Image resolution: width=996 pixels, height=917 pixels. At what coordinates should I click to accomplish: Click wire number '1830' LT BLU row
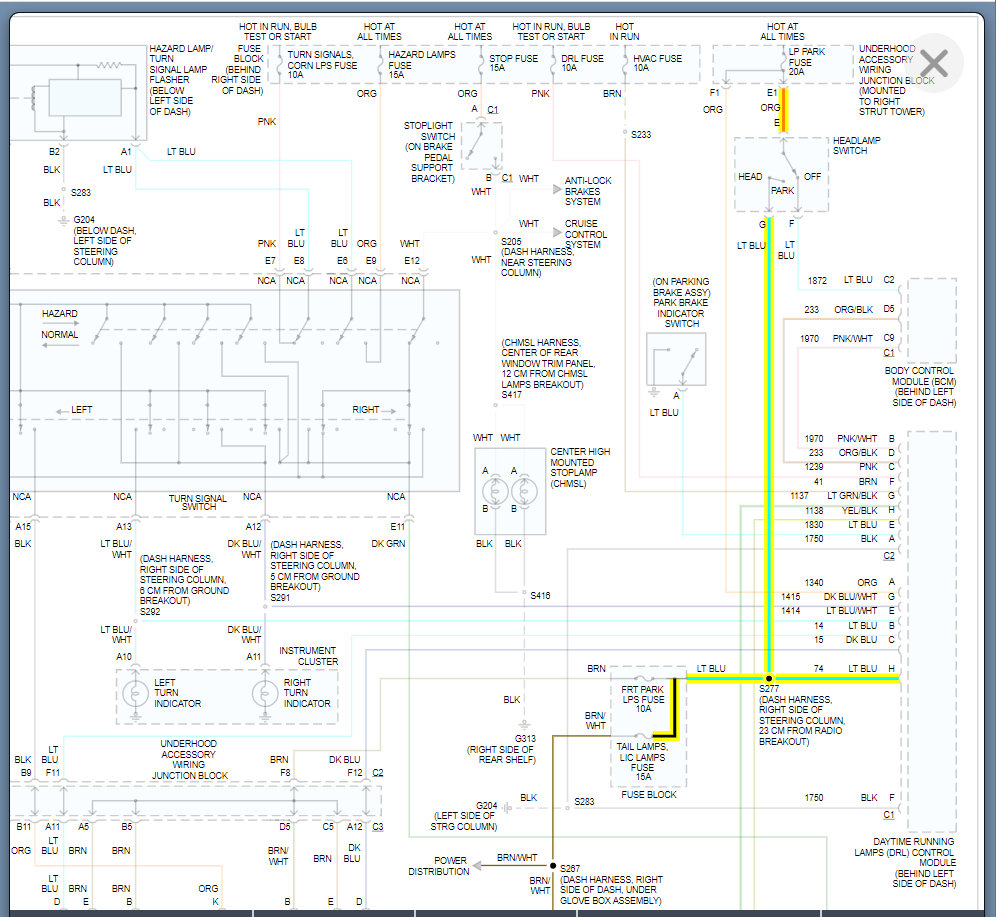tap(814, 525)
